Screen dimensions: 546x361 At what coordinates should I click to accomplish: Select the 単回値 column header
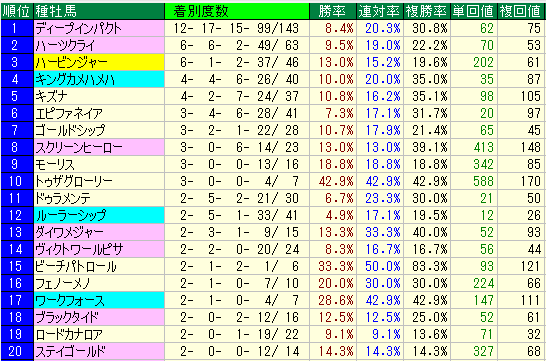pos(474,11)
